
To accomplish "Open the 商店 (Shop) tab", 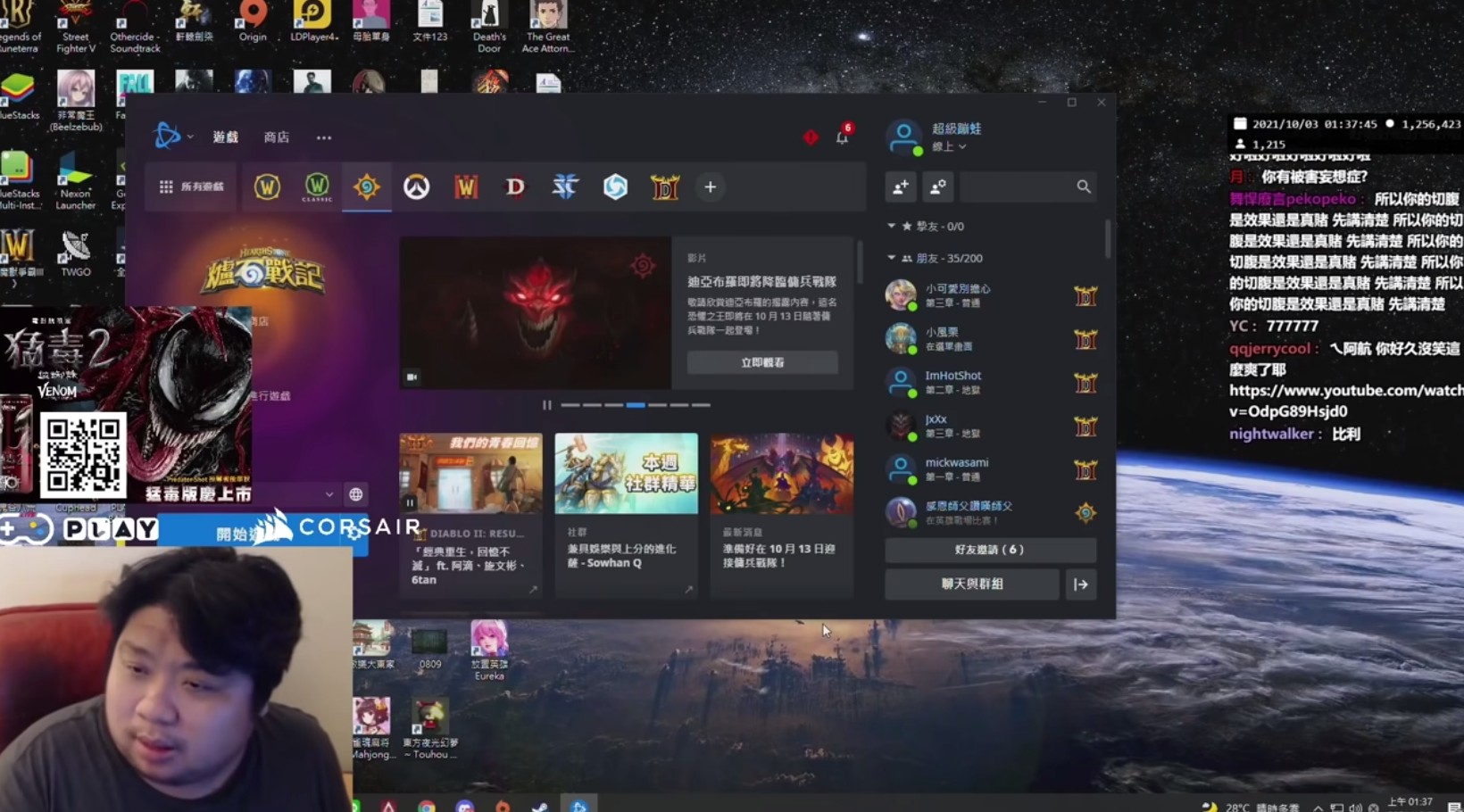I will [x=277, y=137].
